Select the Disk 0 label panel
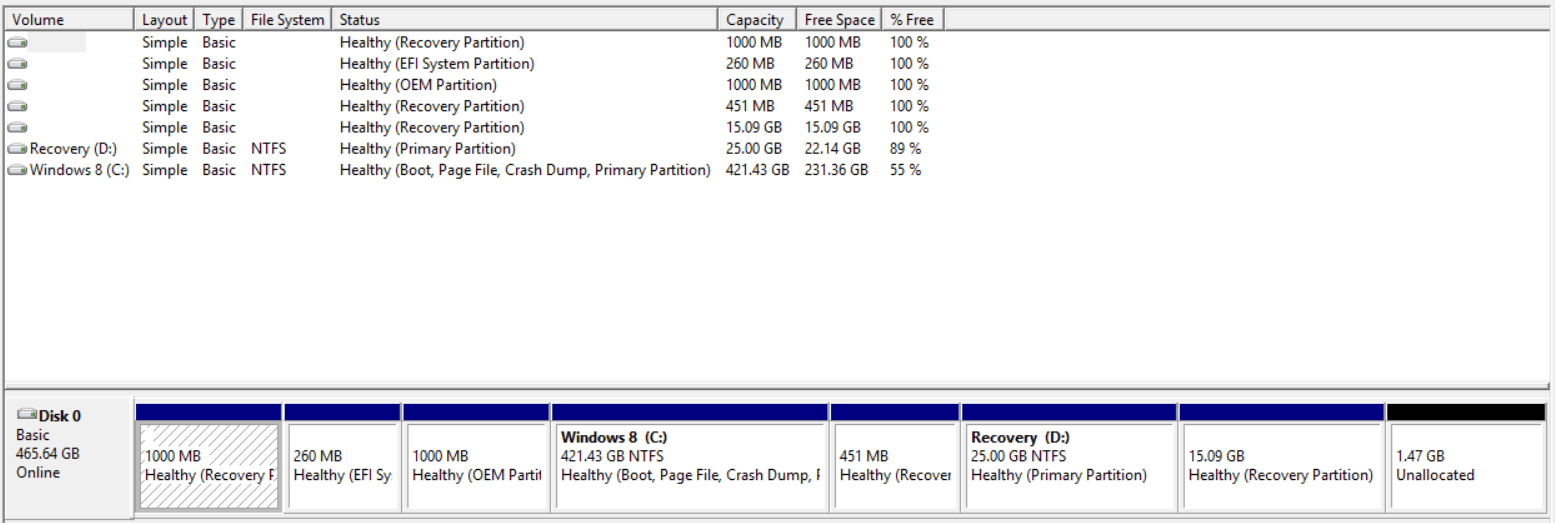The width and height of the screenshot is (1555, 523). coord(69,457)
